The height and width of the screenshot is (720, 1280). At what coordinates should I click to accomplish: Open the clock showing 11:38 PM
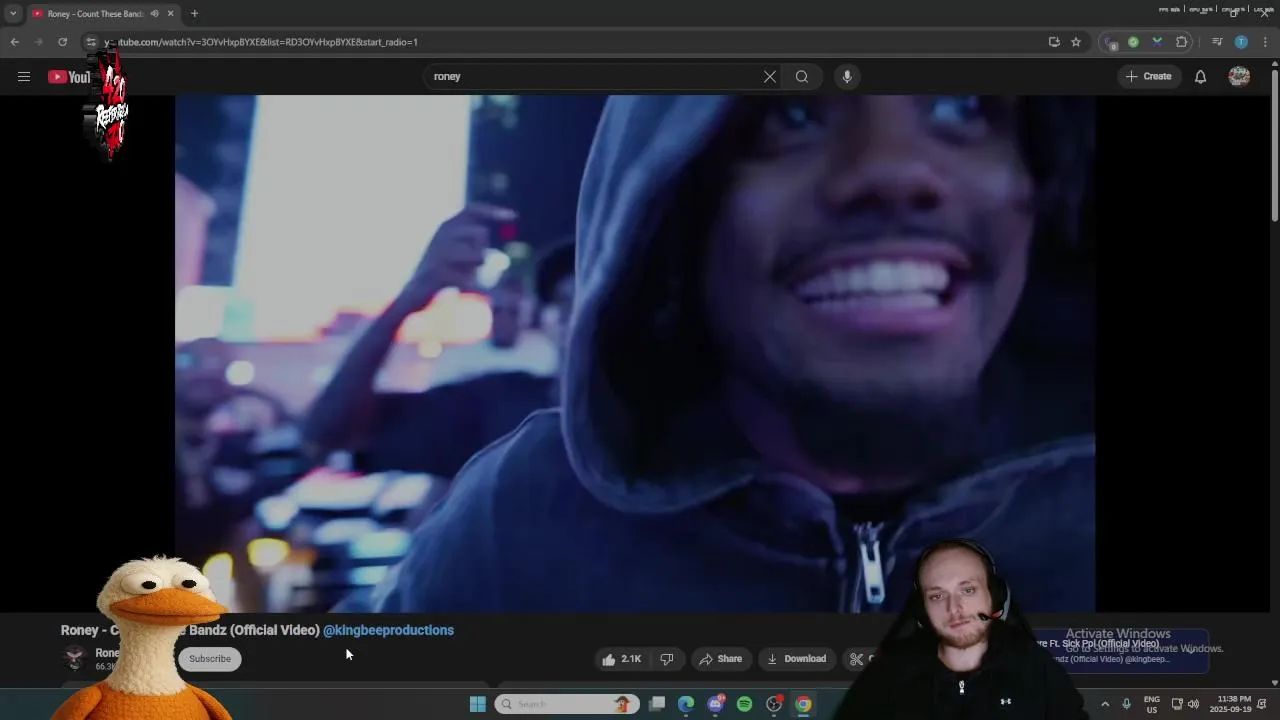pyautogui.click(x=1230, y=704)
